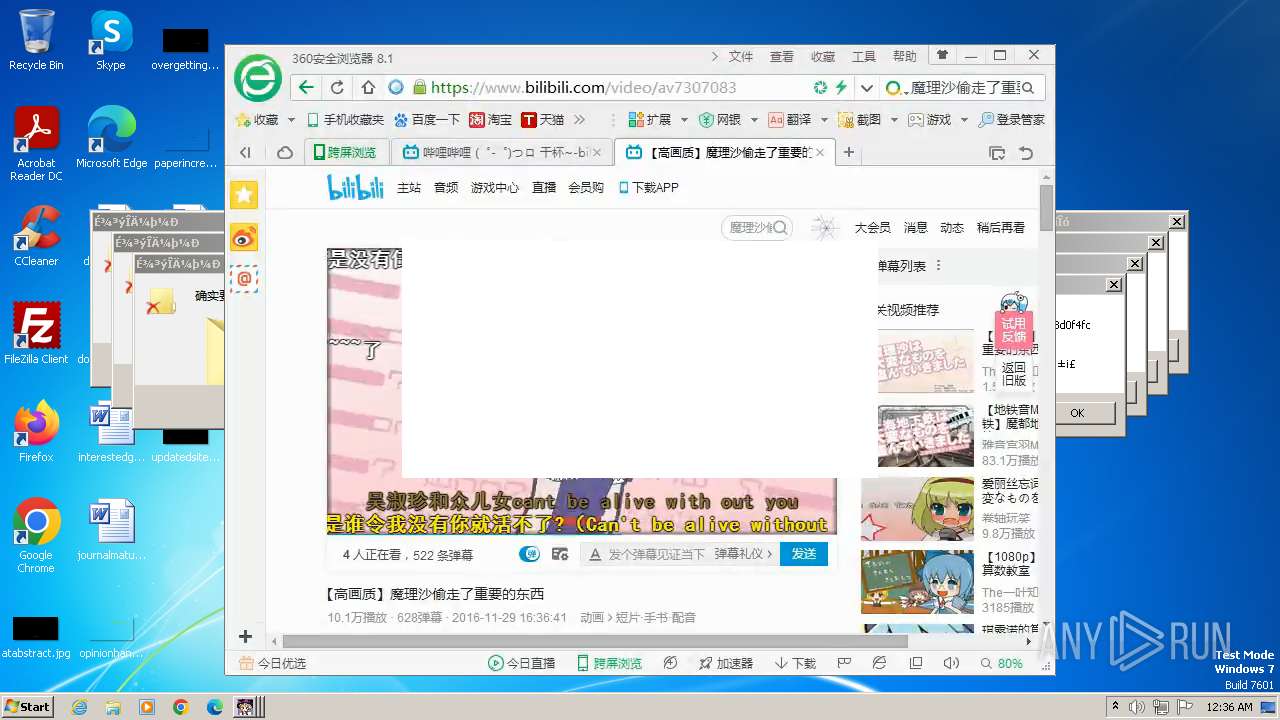Click the bilibili logo
1280x720 pixels.
click(x=355, y=187)
